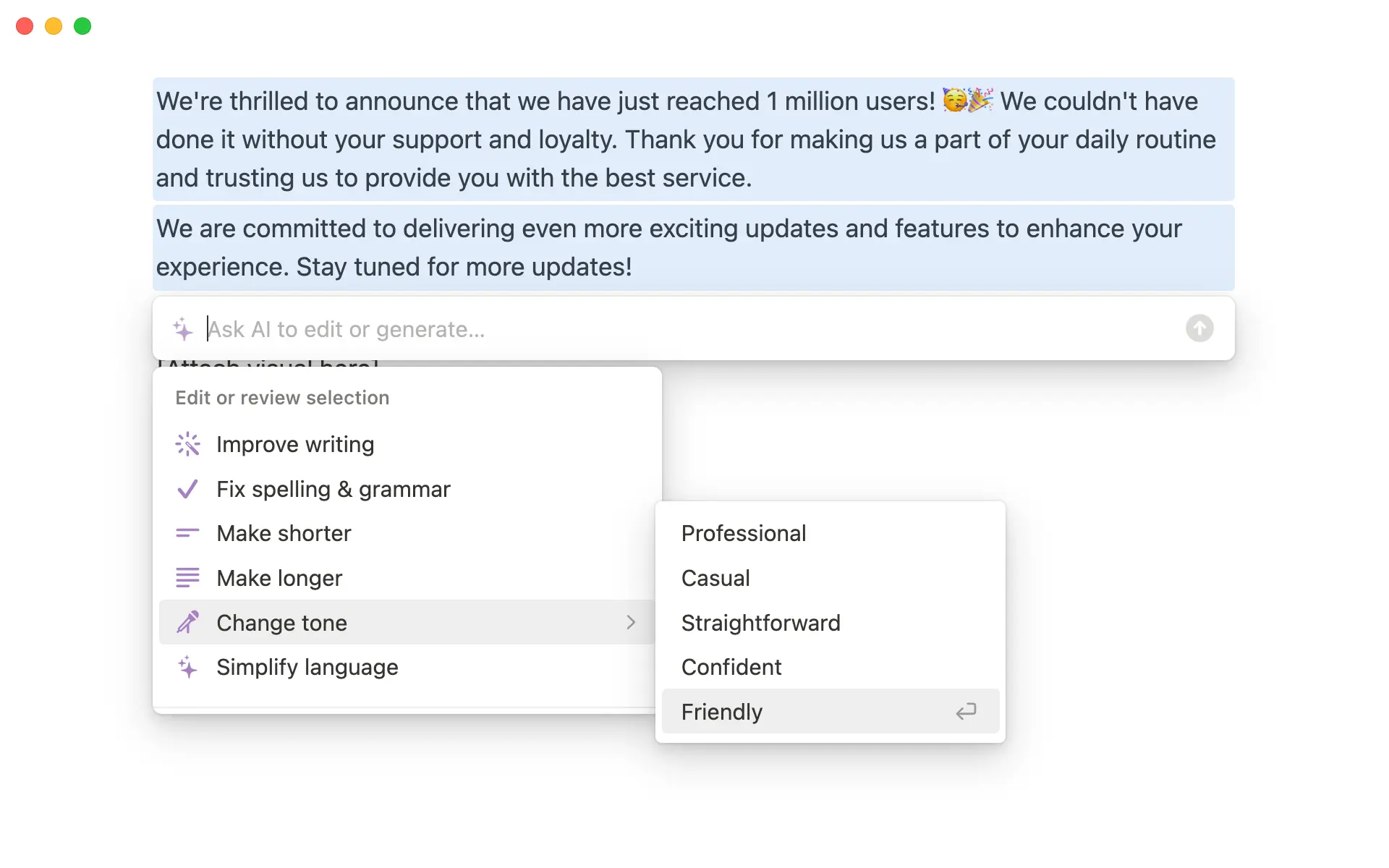Screen dimensions: 1389x868
Task: Click the Make longer lines icon
Action: (x=187, y=577)
